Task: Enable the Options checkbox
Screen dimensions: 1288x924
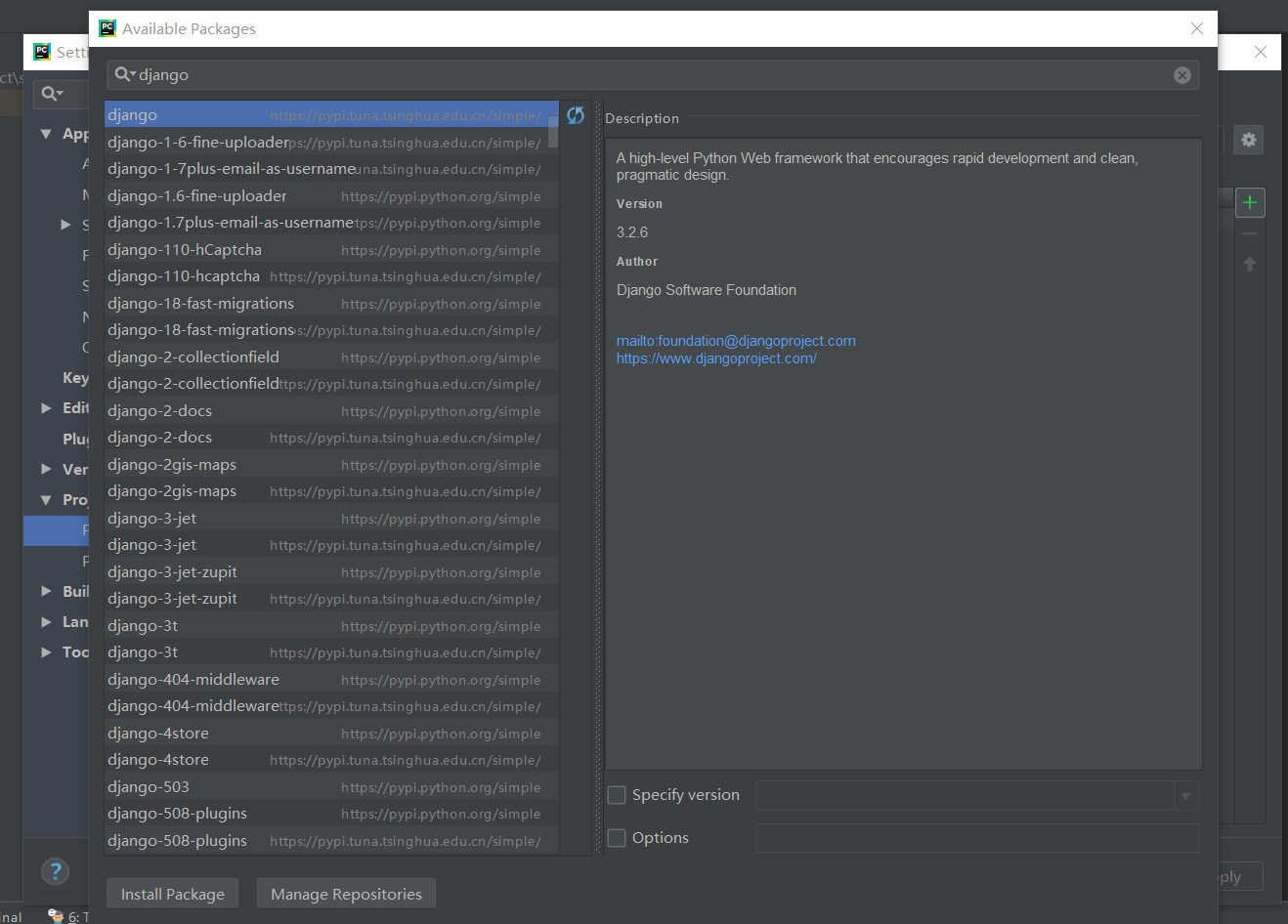Action: pyautogui.click(x=617, y=838)
